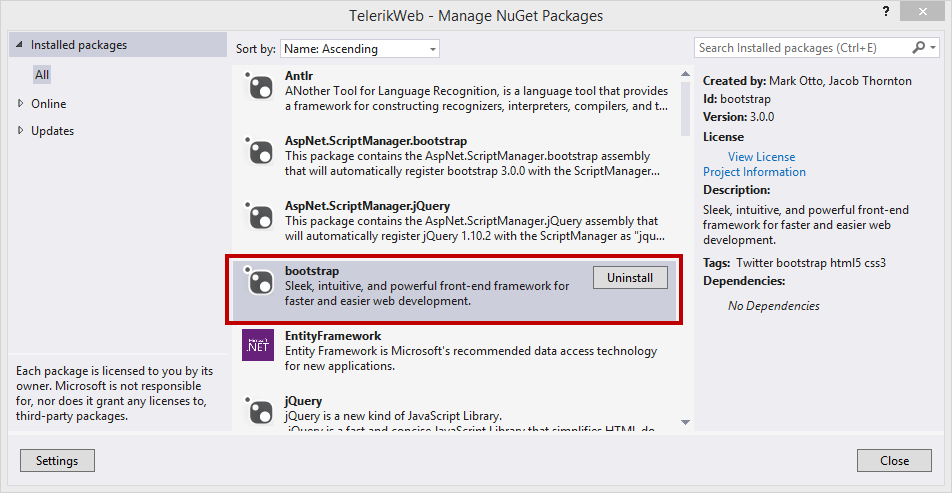This screenshot has height=493, width=952.
Task: Click the Antlr package icon
Action: (257, 86)
